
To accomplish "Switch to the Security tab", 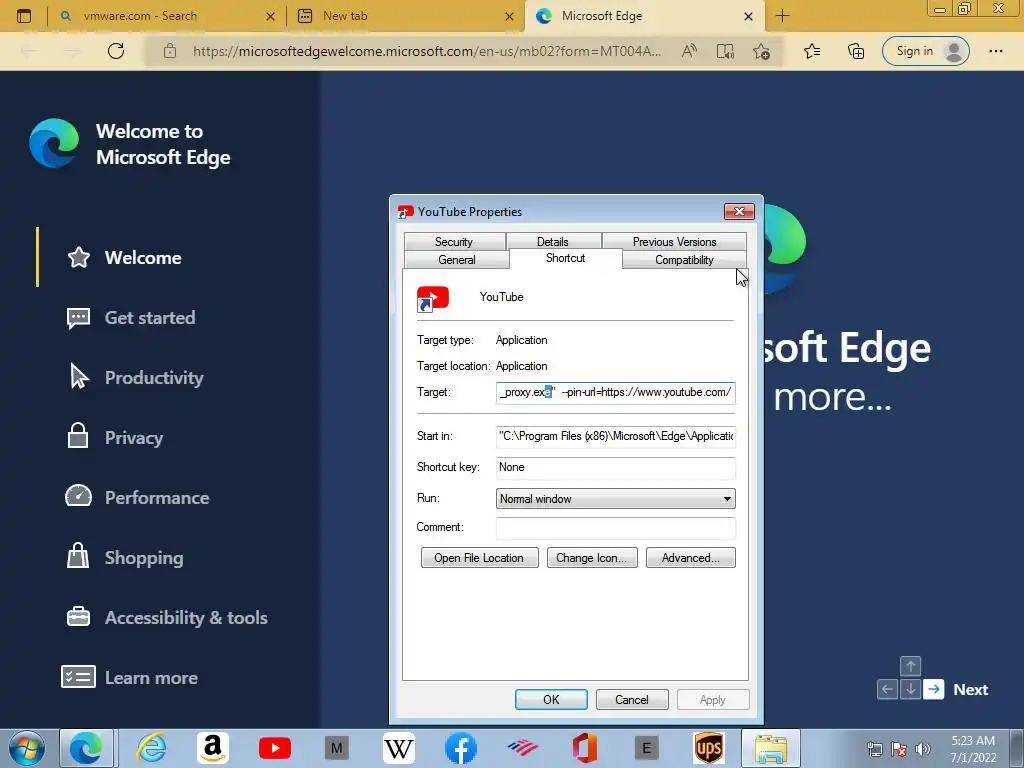I will click(x=454, y=242).
